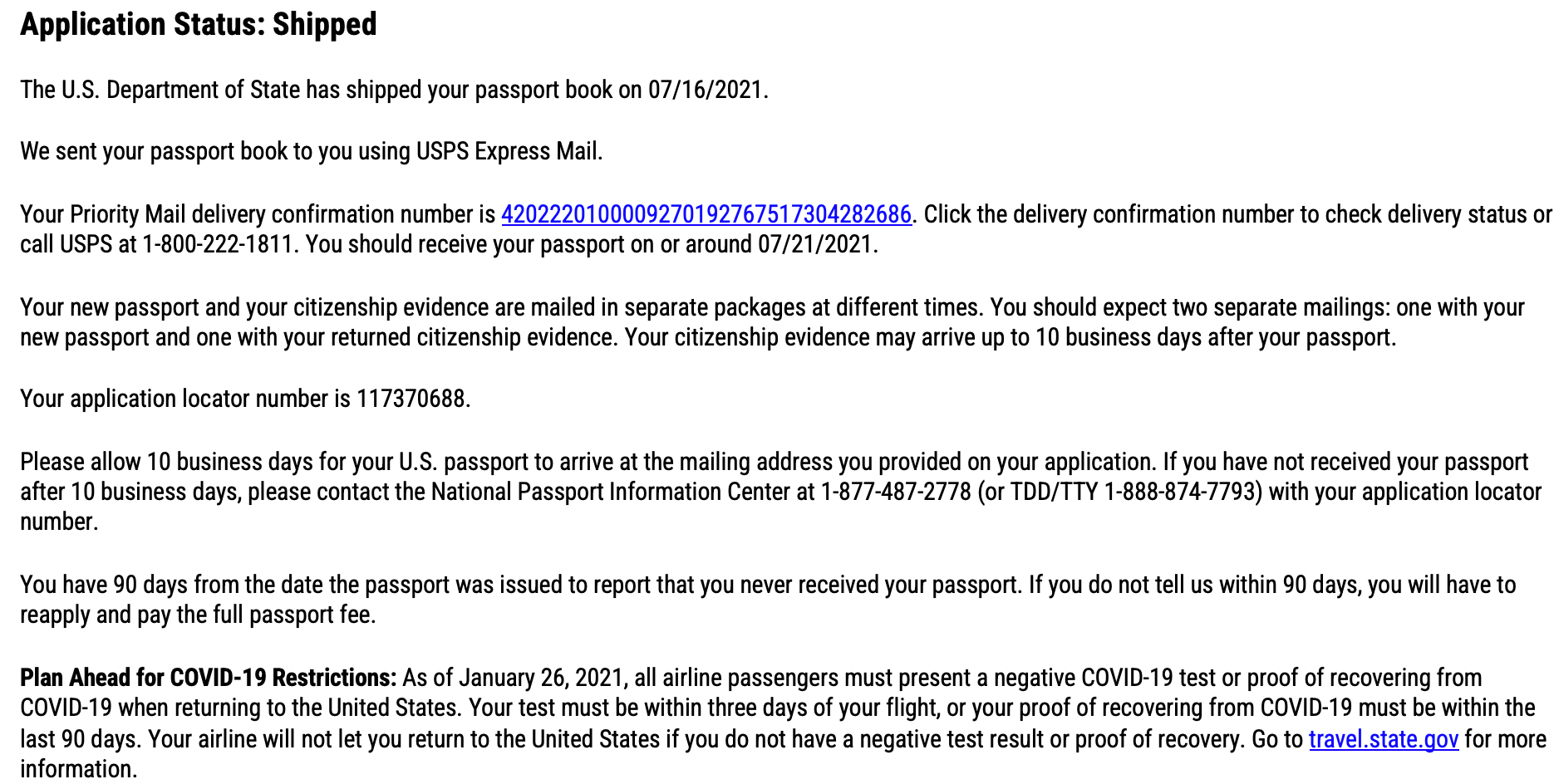
Task: Click the Application Status: Shipped heading
Action: [x=199, y=25]
